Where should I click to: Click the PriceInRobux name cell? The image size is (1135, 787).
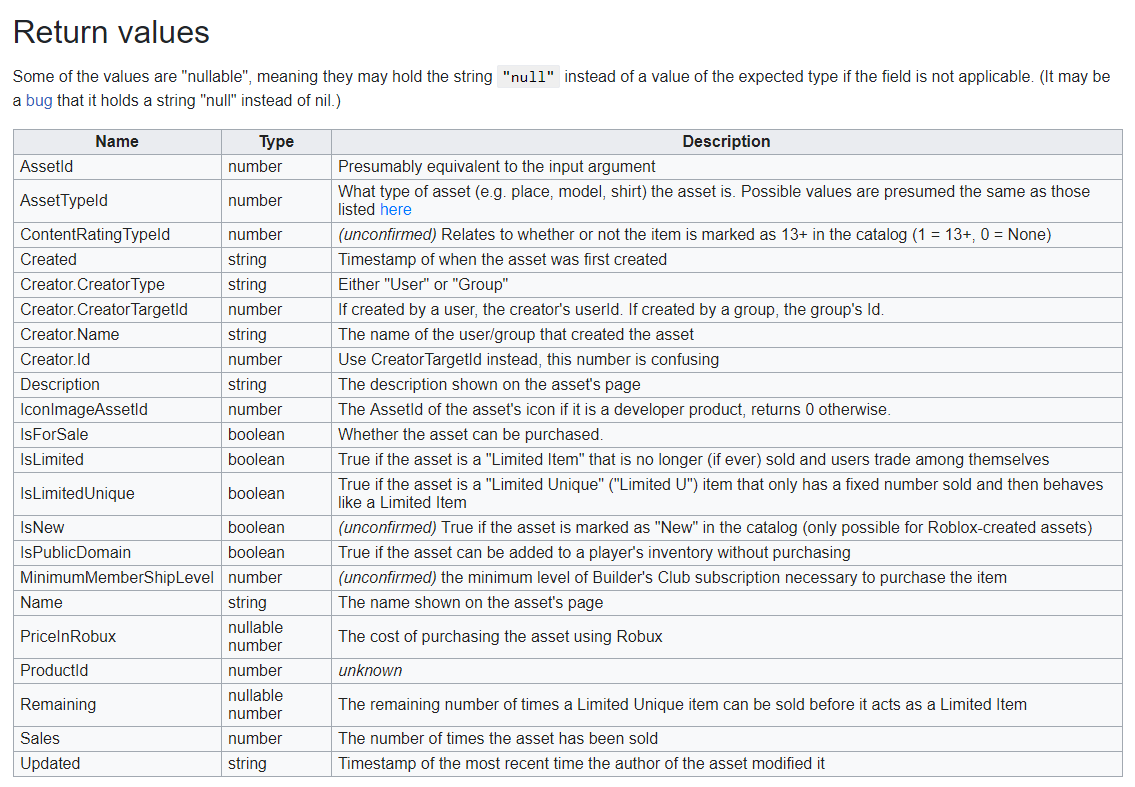click(x=68, y=637)
